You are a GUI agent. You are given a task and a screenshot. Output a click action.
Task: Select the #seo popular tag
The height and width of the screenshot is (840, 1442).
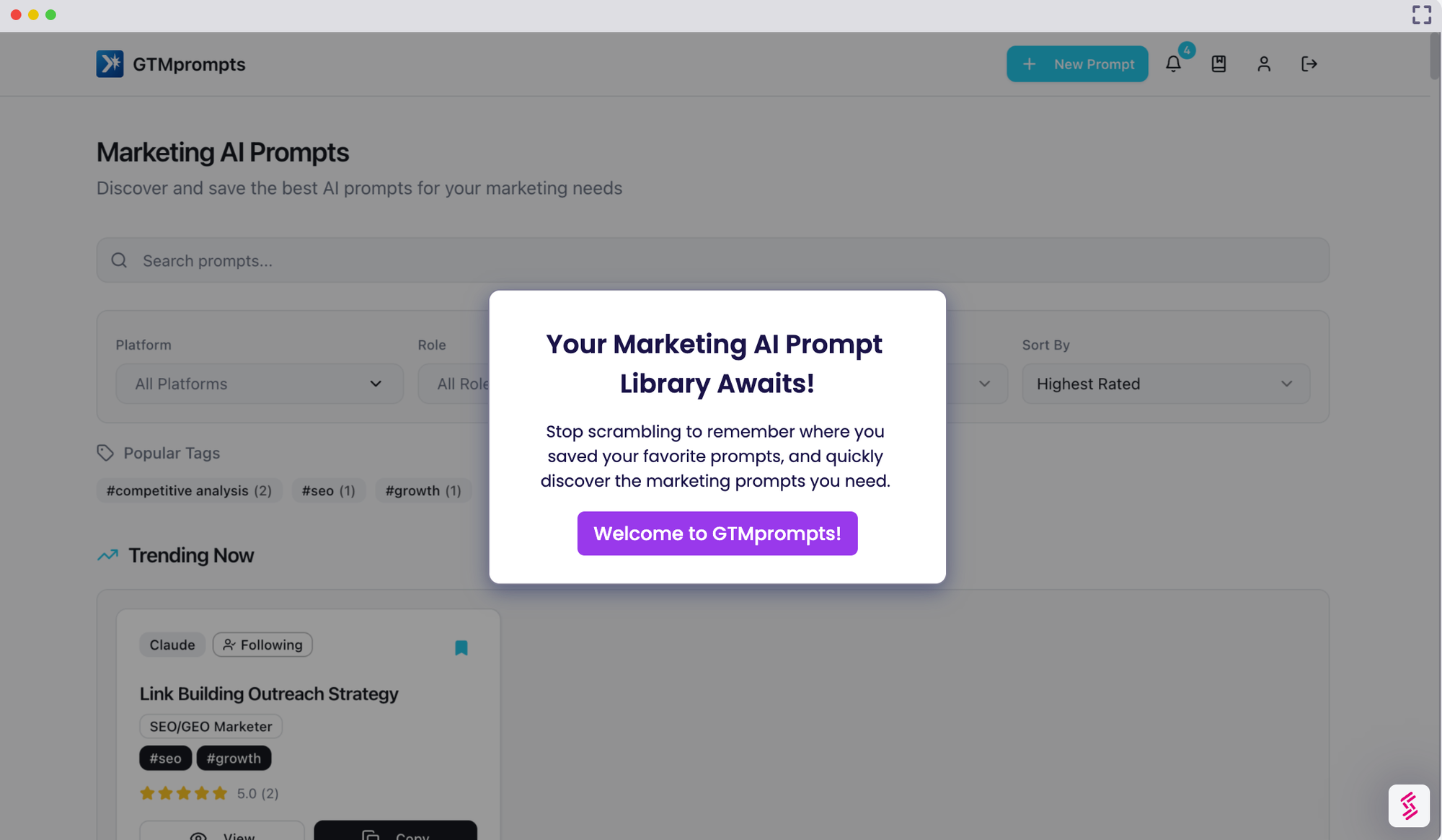click(328, 490)
